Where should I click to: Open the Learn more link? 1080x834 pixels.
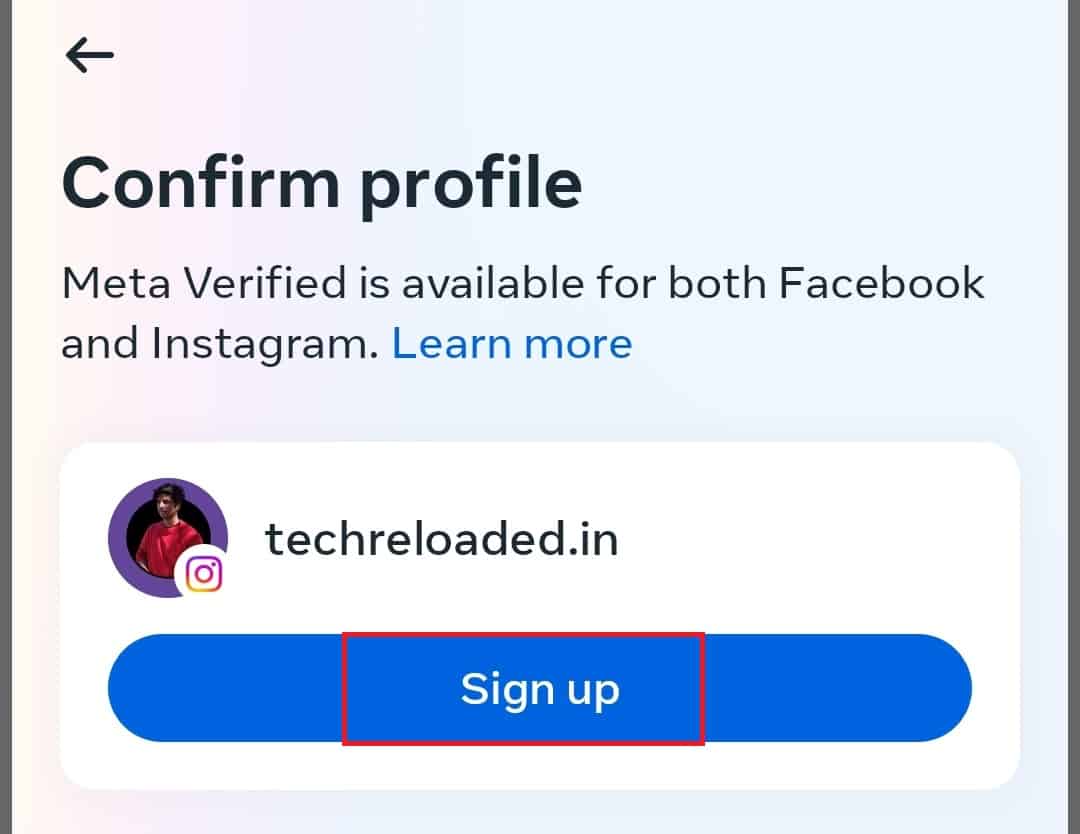pos(511,343)
